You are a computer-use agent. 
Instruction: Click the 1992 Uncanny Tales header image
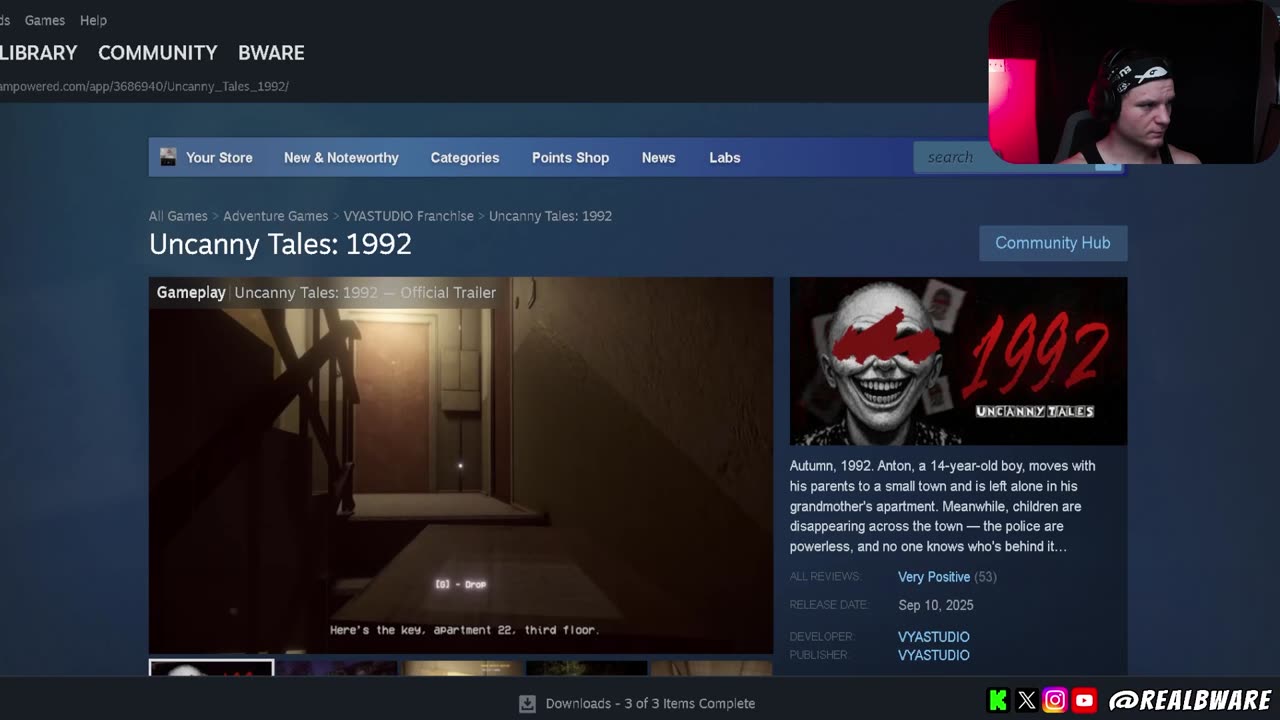958,361
